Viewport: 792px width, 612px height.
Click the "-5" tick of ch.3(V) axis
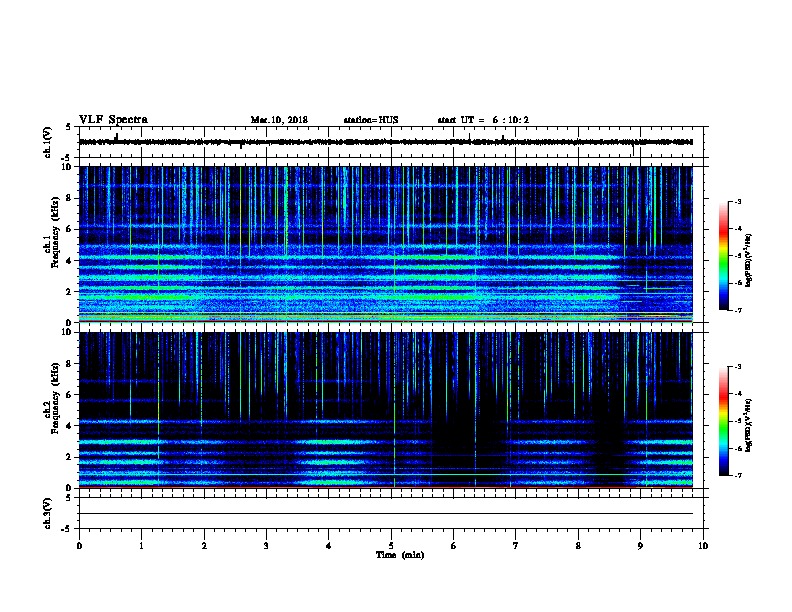[67, 529]
